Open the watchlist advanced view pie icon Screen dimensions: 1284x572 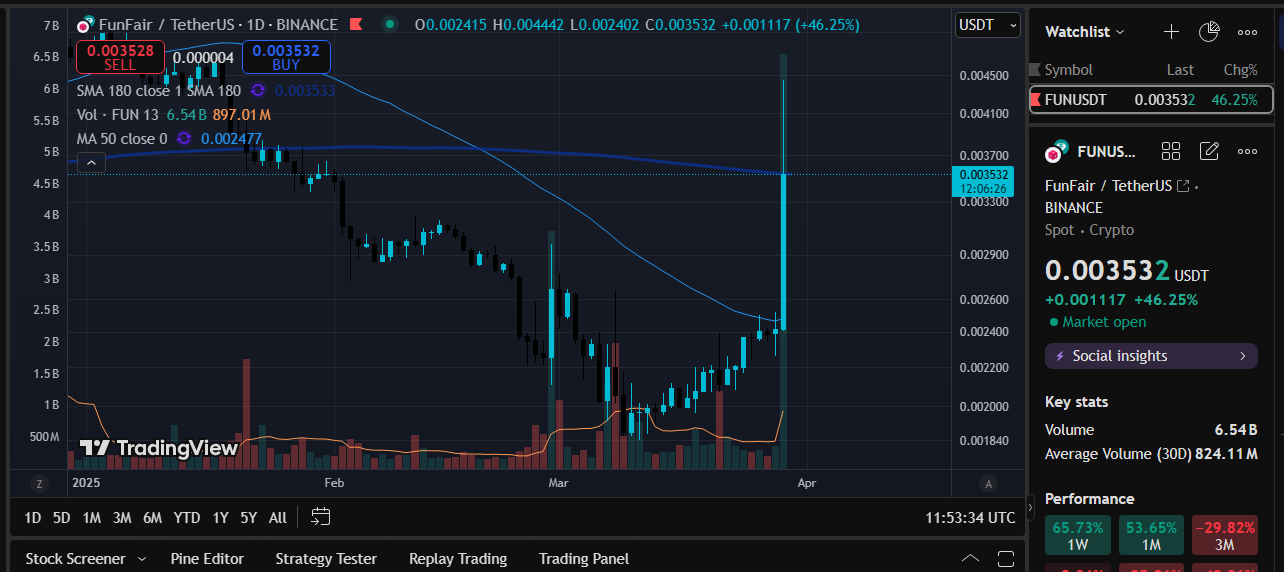click(x=1209, y=32)
